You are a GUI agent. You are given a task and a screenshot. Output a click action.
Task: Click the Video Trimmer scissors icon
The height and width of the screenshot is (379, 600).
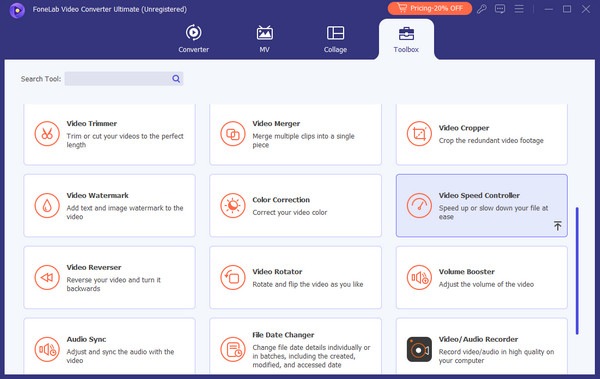tap(47, 134)
